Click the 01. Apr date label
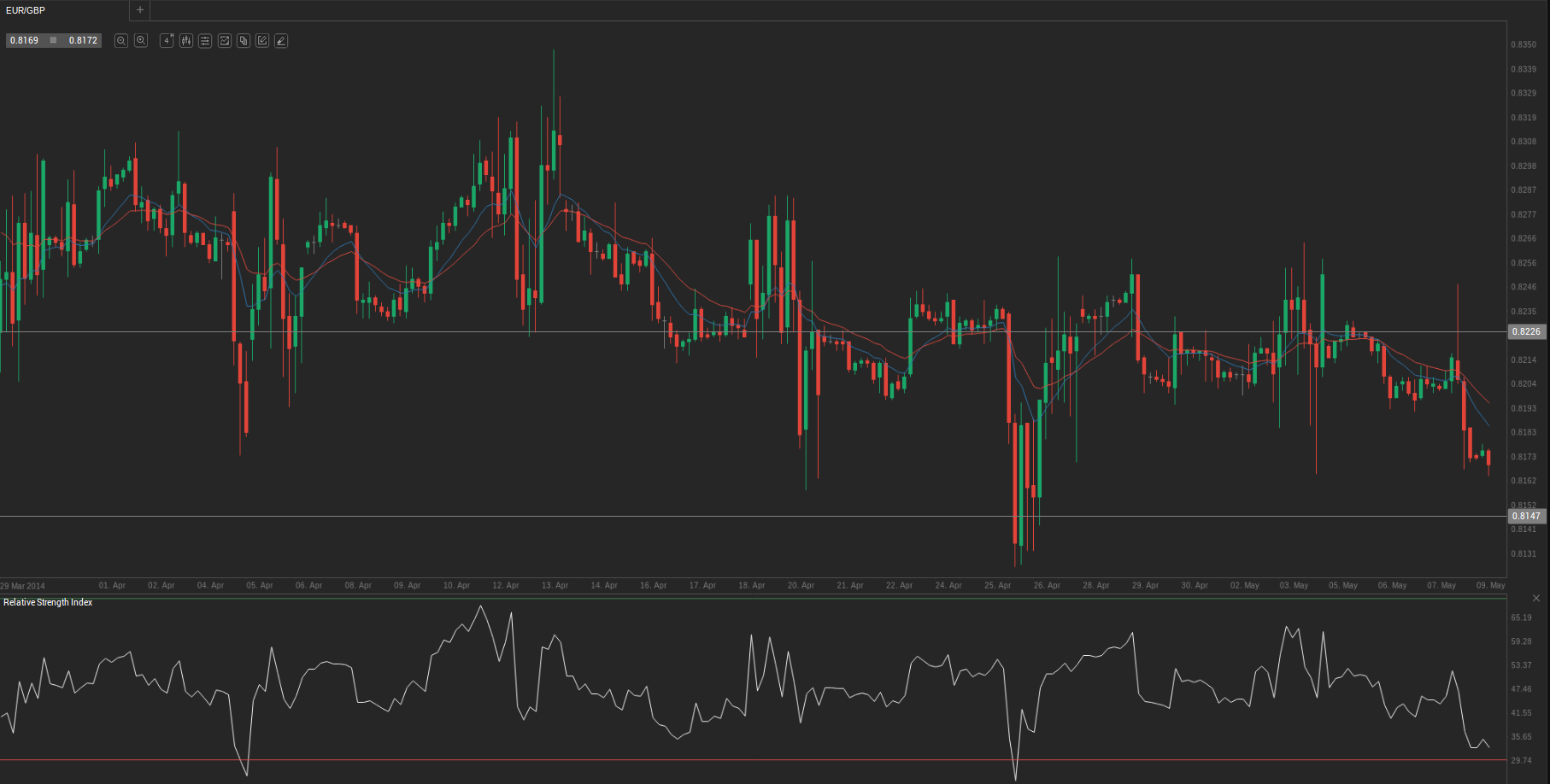This screenshot has height=784, width=1550. (x=112, y=586)
